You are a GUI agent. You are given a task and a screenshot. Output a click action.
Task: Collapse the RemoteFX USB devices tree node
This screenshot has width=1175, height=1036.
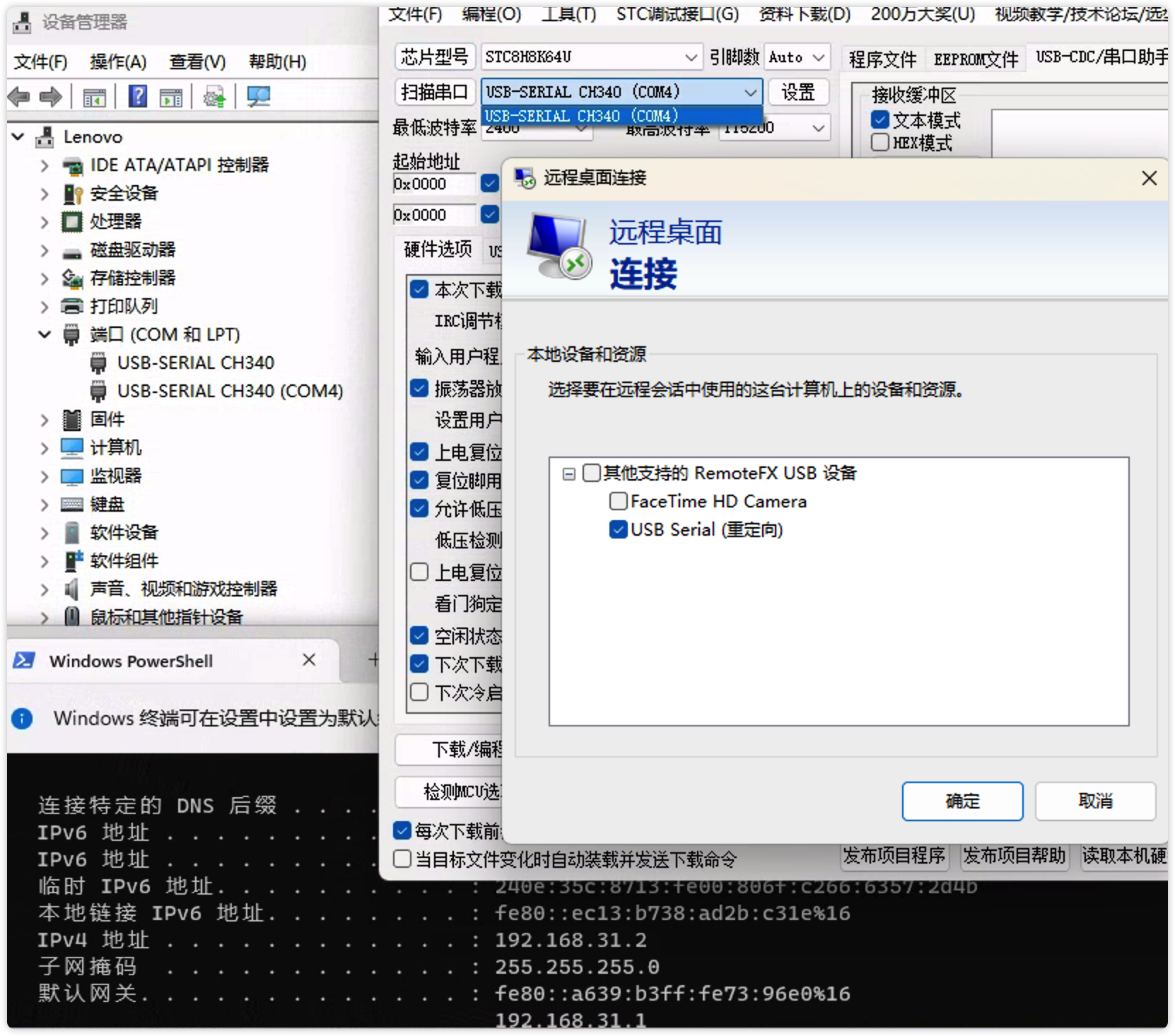pyautogui.click(x=569, y=473)
